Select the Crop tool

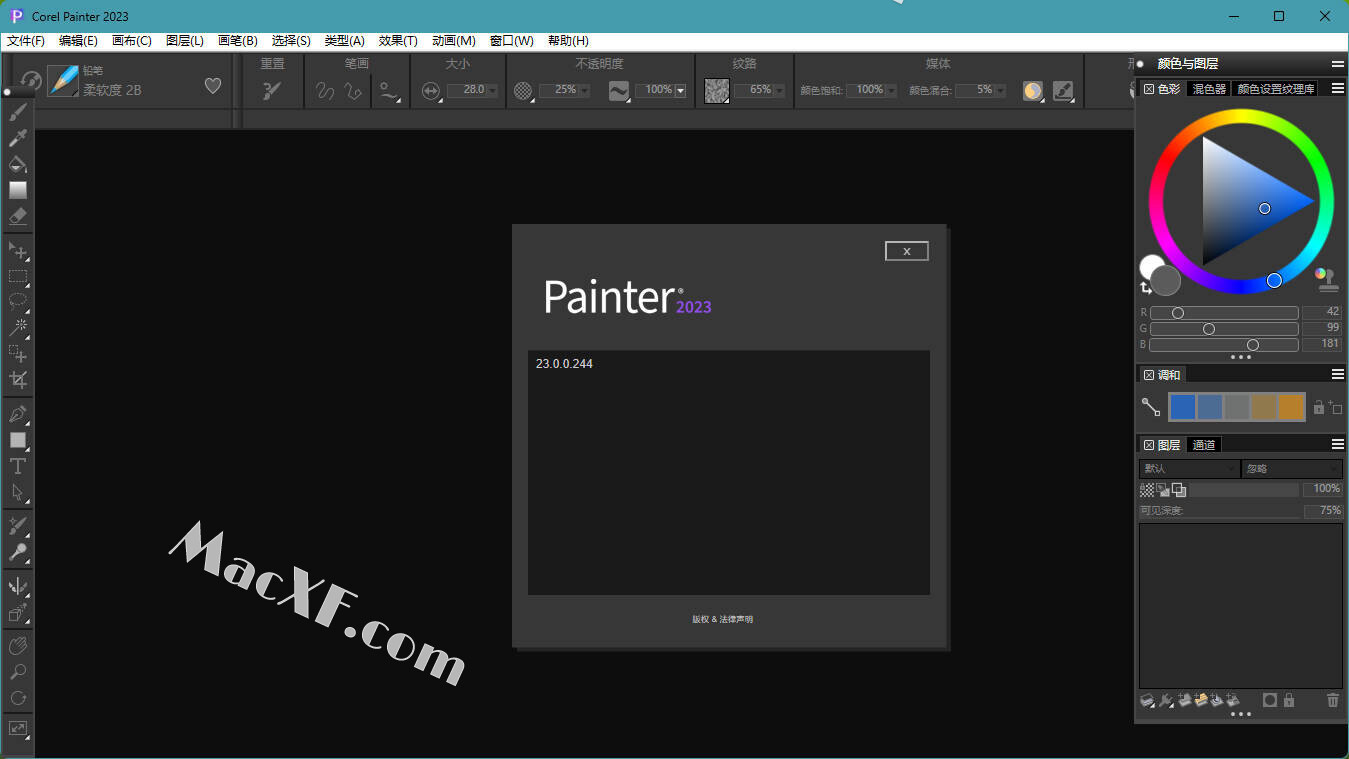pyautogui.click(x=18, y=379)
